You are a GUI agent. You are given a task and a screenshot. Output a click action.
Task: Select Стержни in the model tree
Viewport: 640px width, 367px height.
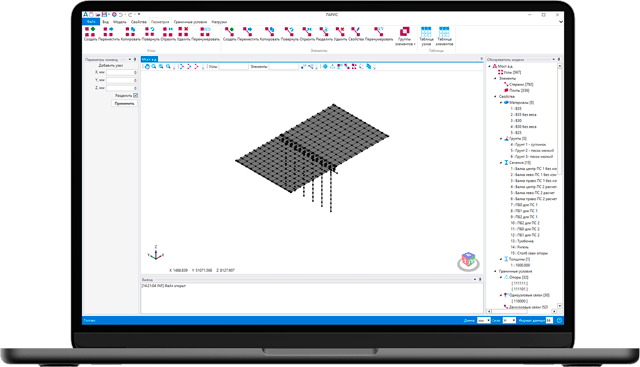tap(521, 85)
